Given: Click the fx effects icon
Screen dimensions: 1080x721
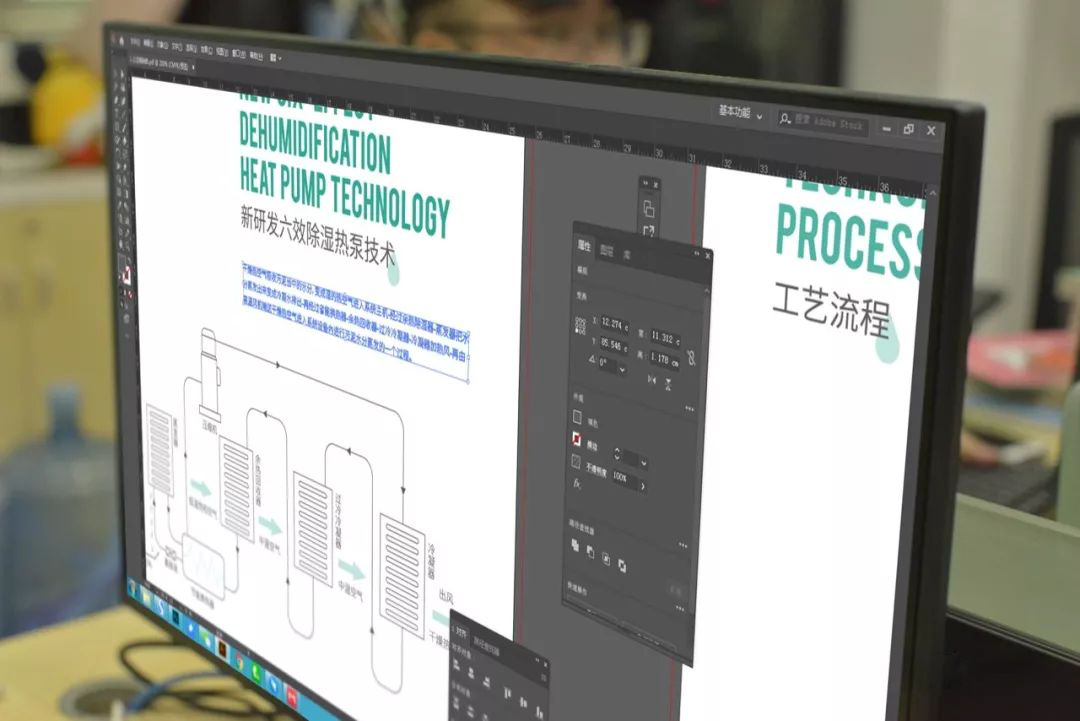Looking at the screenshot, I should 577,483.
